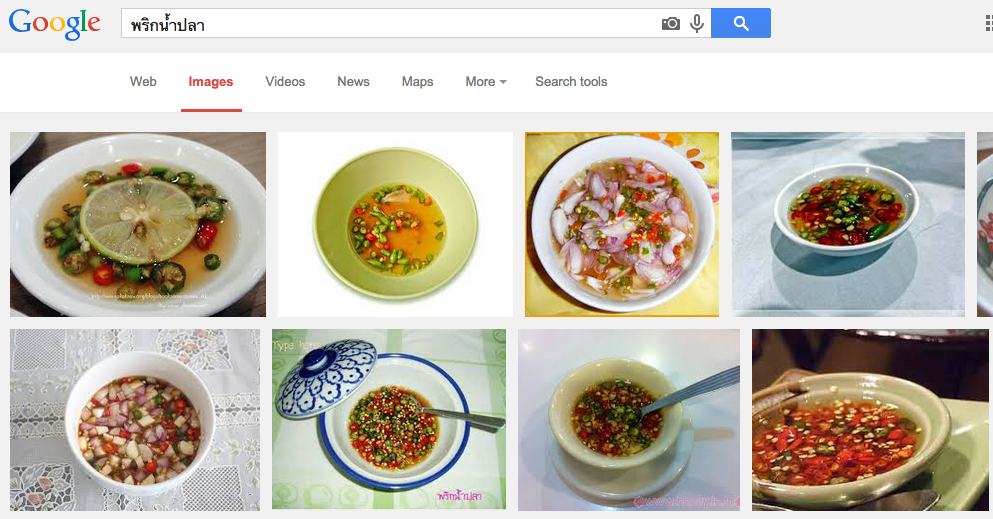Open the Google apps grid icon
Image resolution: width=993 pixels, height=519 pixels.
point(987,24)
